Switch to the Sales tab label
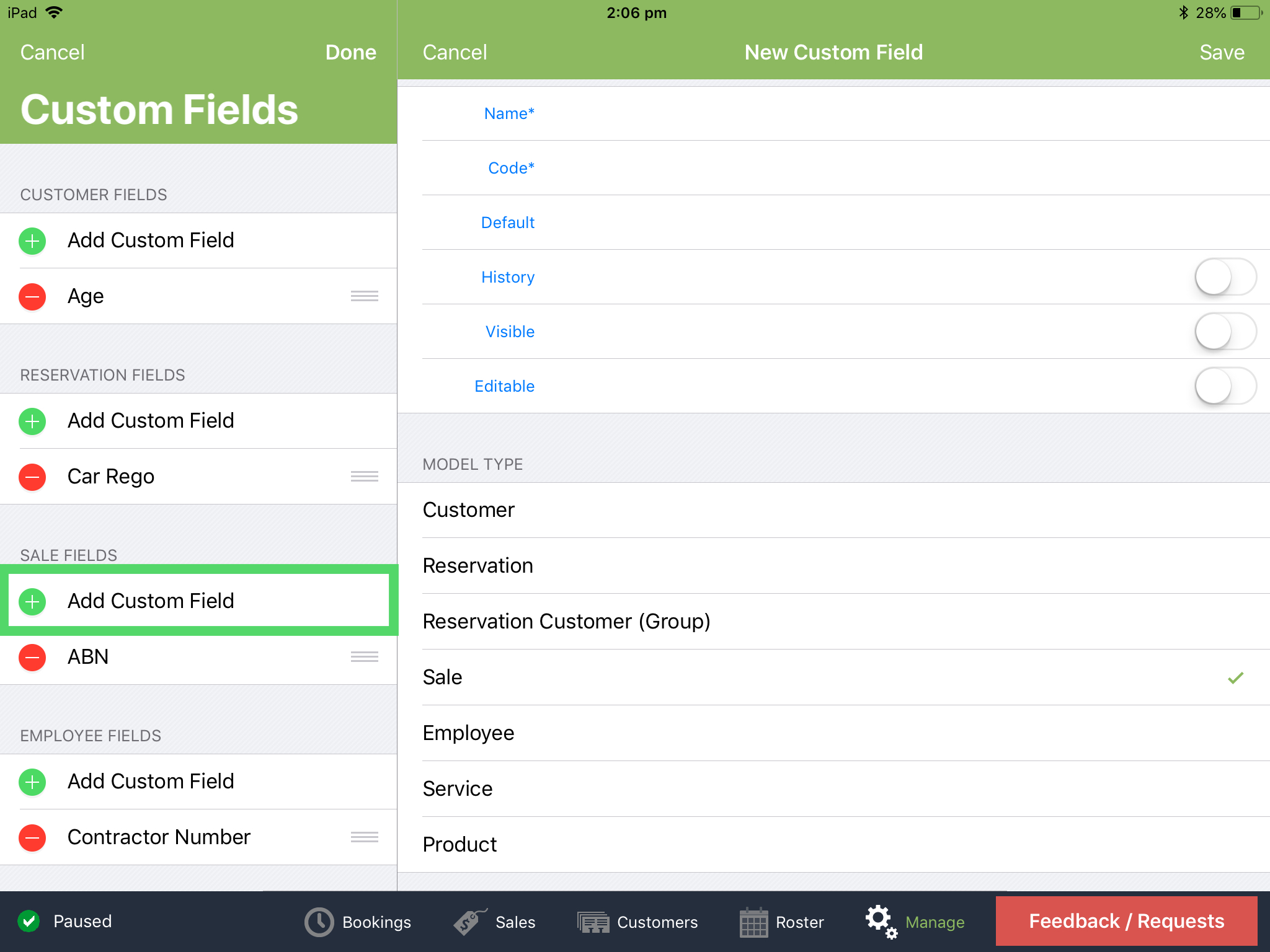 (x=515, y=922)
